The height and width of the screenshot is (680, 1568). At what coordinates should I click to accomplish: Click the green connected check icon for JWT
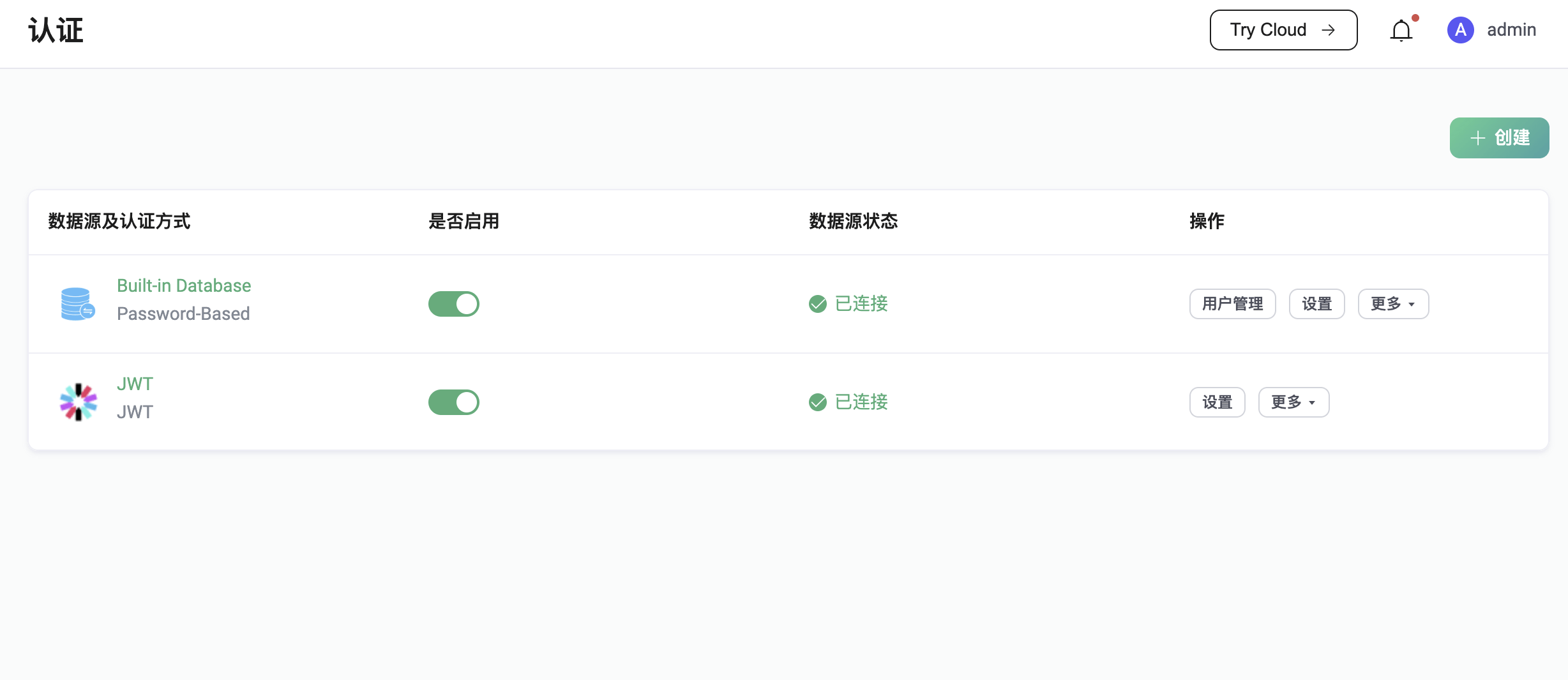click(x=818, y=402)
